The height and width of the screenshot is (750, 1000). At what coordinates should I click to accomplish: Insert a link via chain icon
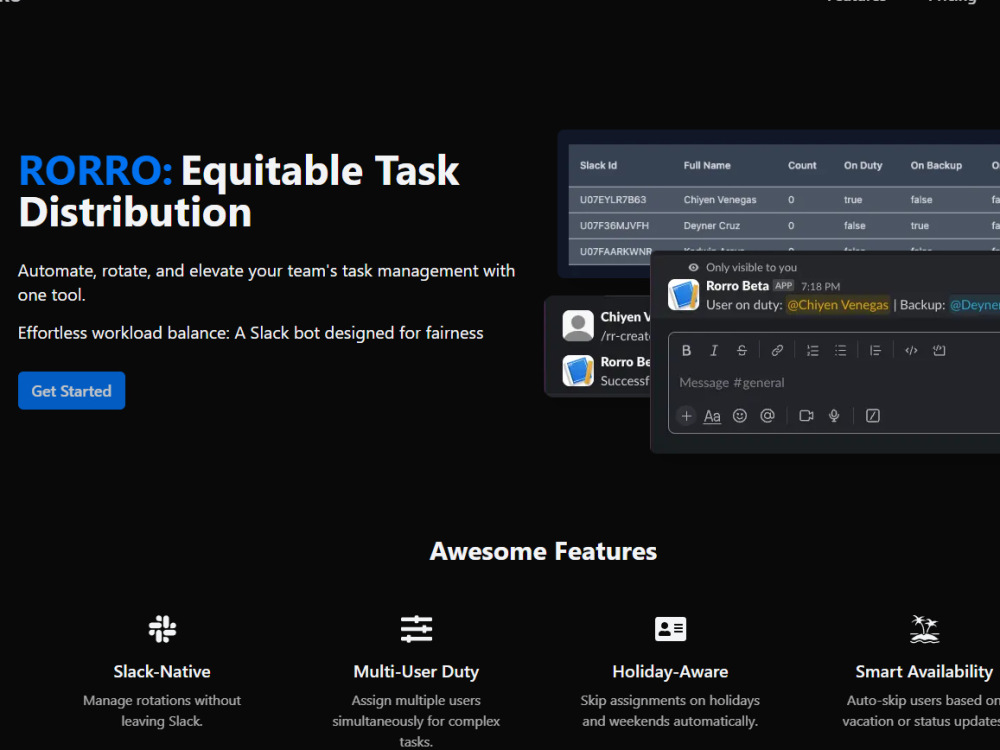(777, 350)
